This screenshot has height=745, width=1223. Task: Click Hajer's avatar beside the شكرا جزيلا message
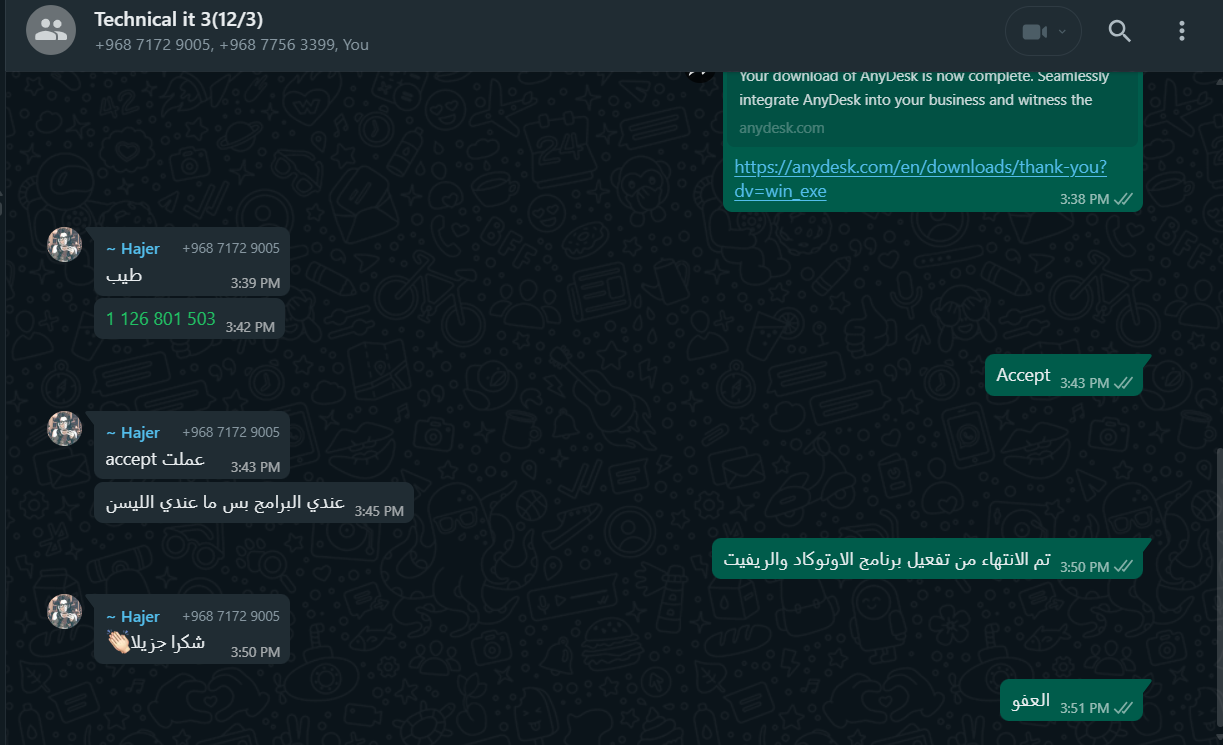pos(65,612)
